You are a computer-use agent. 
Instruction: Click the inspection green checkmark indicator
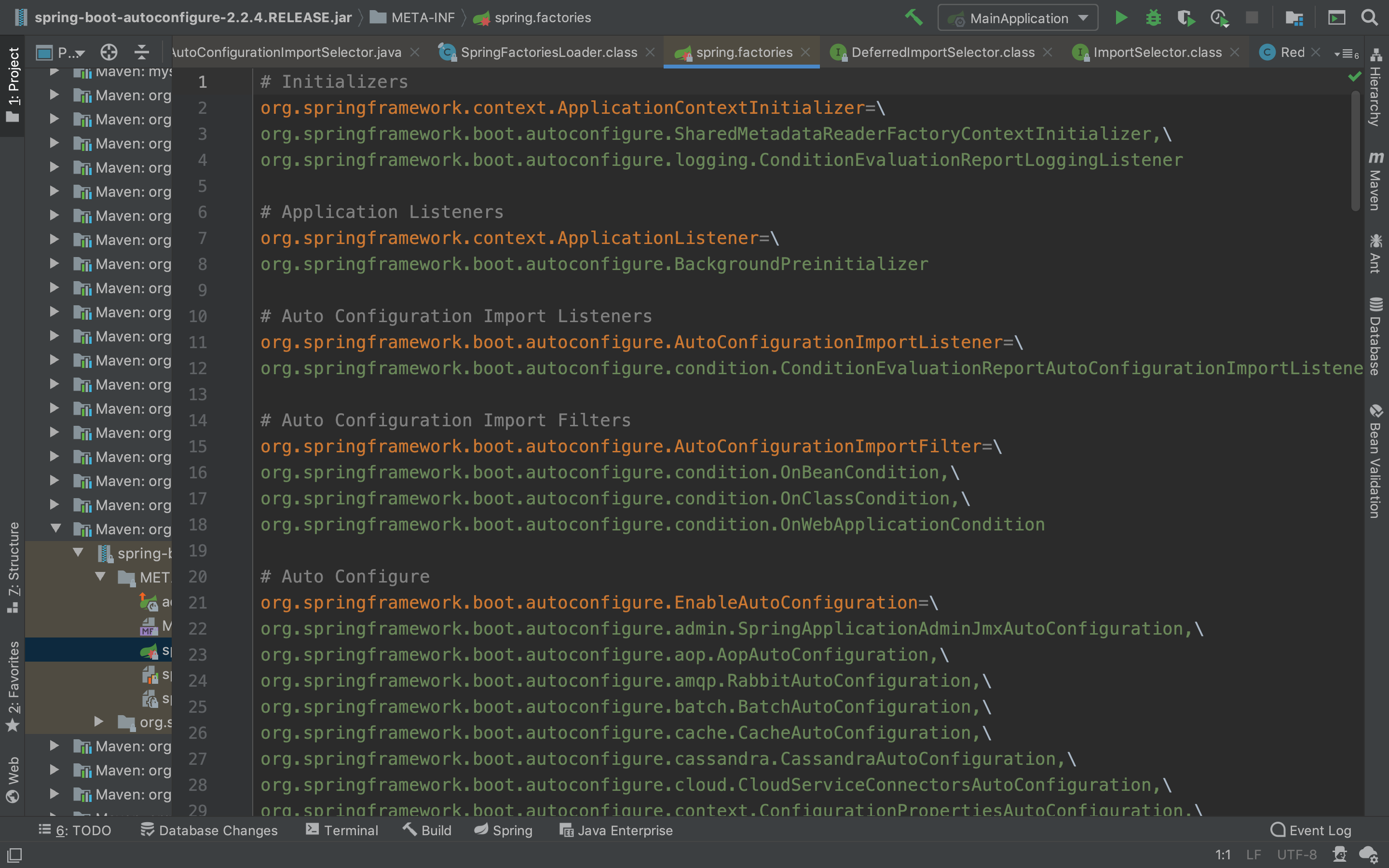pyautogui.click(x=1355, y=76)
